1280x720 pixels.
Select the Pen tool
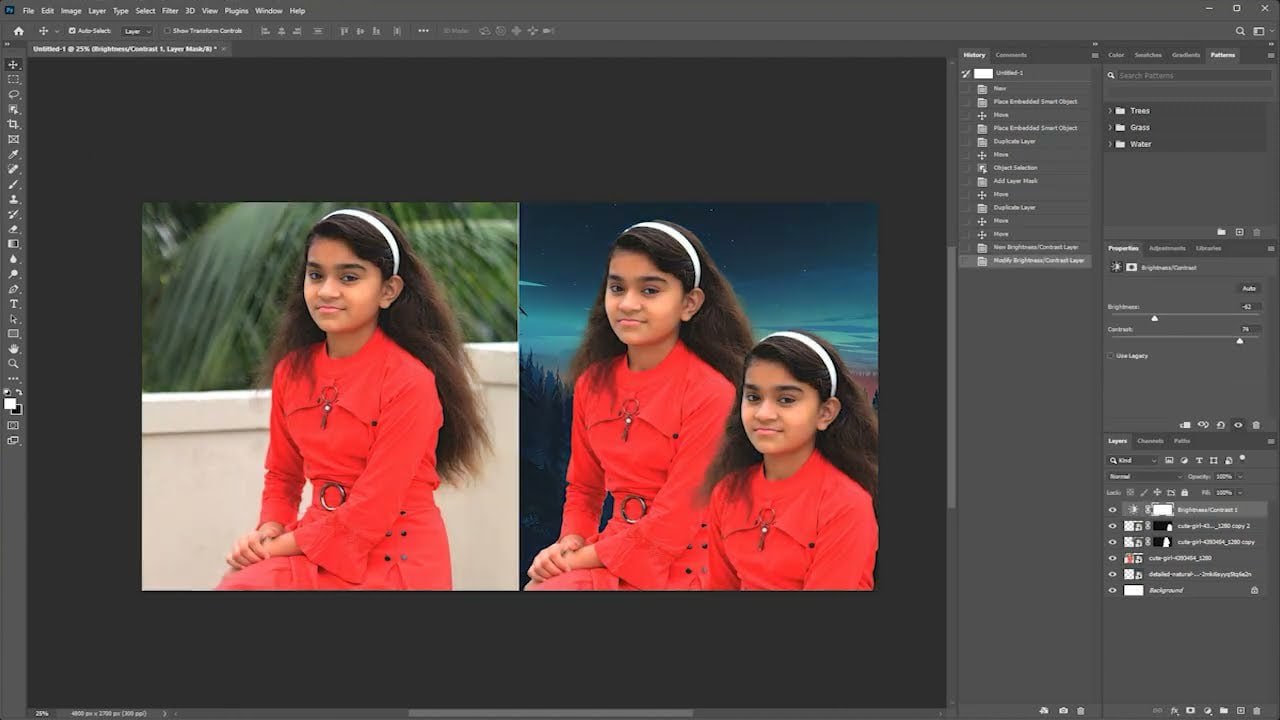(13, 289)
